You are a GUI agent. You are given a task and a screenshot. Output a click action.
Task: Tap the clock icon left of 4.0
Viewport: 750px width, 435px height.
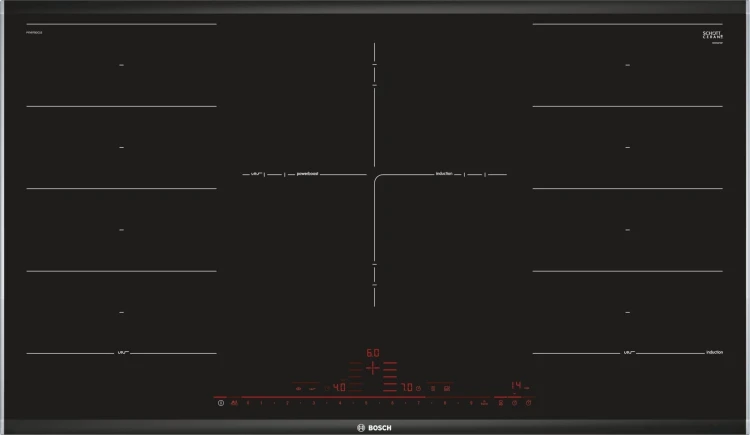[327, 389]
